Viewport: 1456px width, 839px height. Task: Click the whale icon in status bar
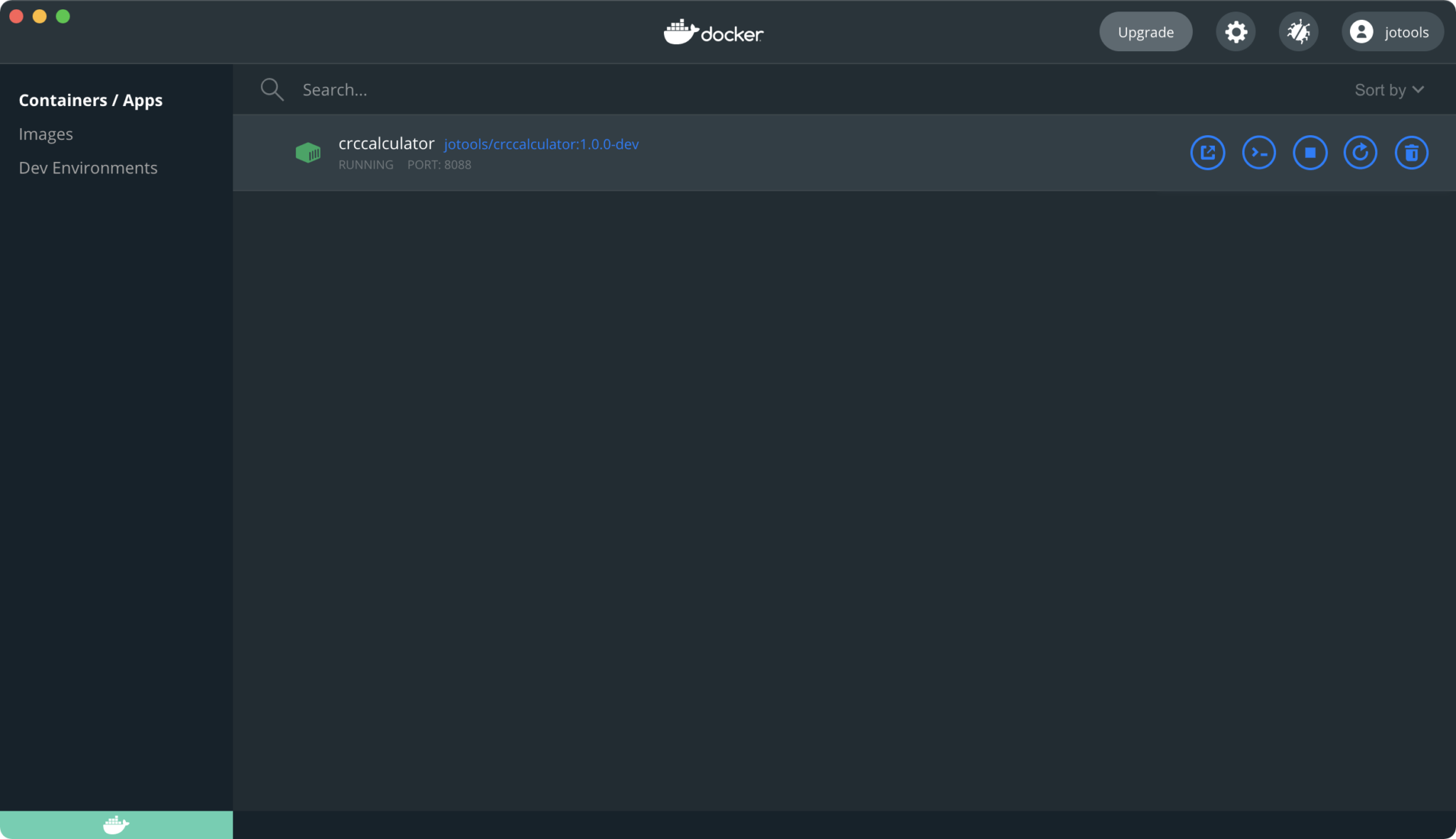[116, 825]
